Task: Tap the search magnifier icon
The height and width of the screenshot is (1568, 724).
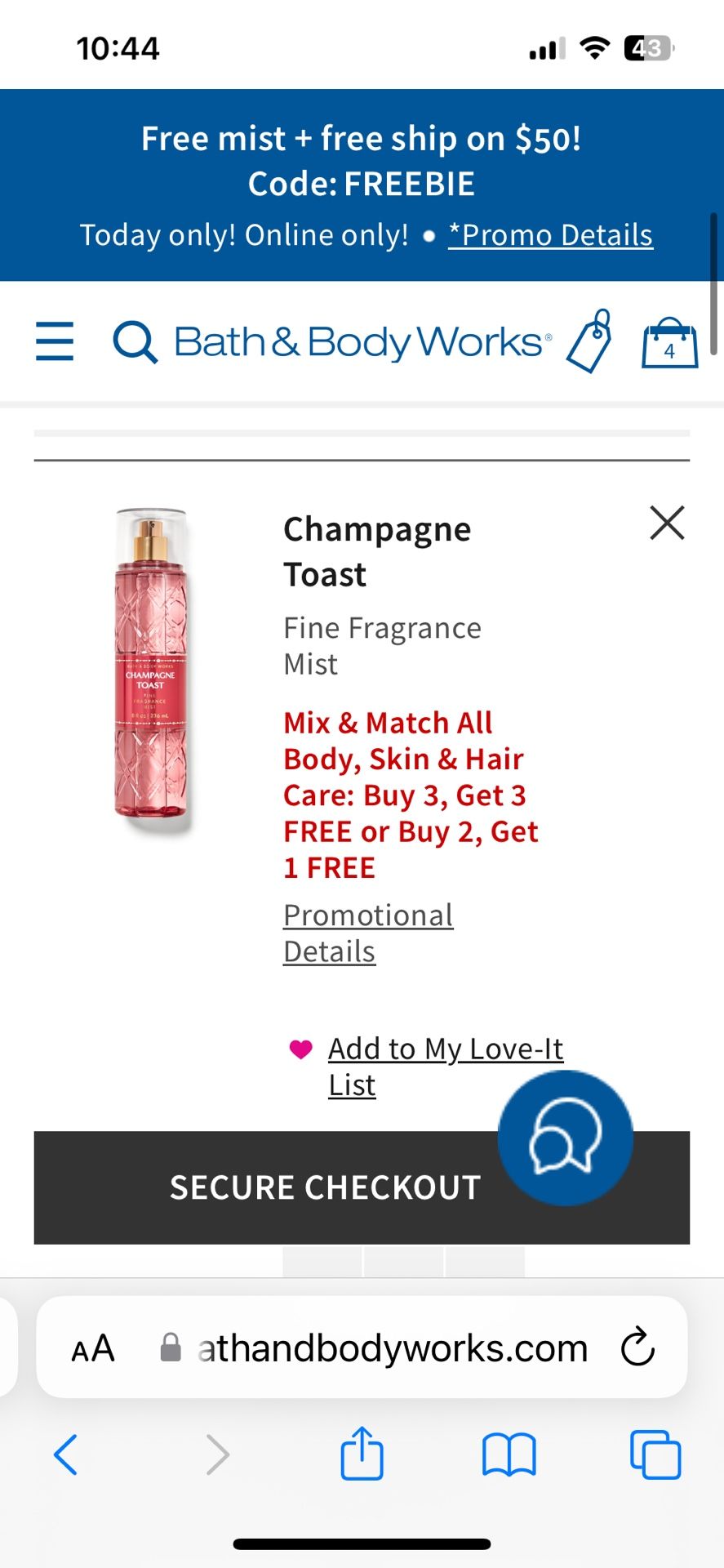Action: 135,342
